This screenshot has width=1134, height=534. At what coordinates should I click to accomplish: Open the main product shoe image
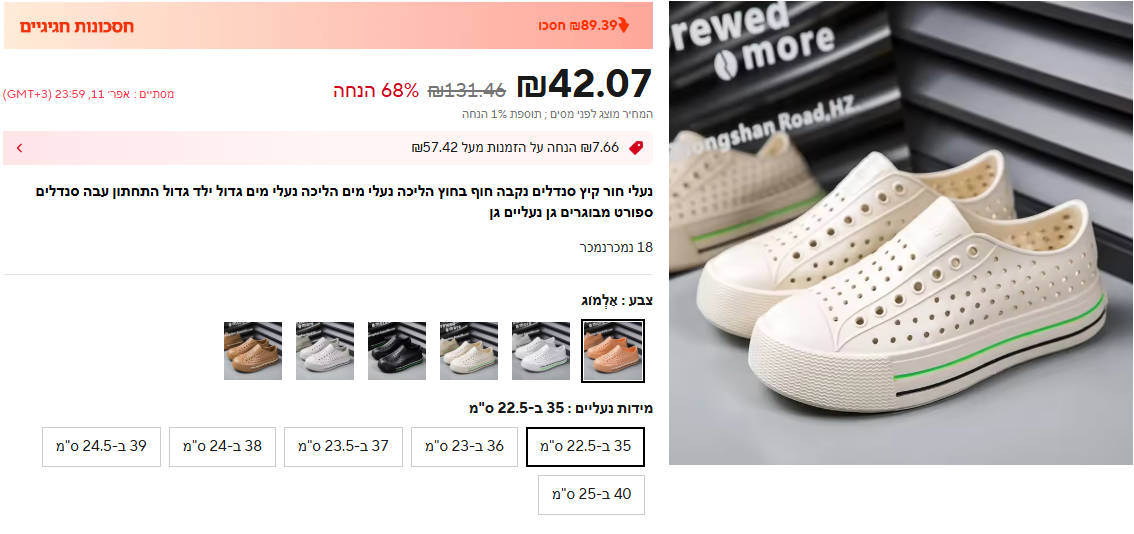point(900,233)
